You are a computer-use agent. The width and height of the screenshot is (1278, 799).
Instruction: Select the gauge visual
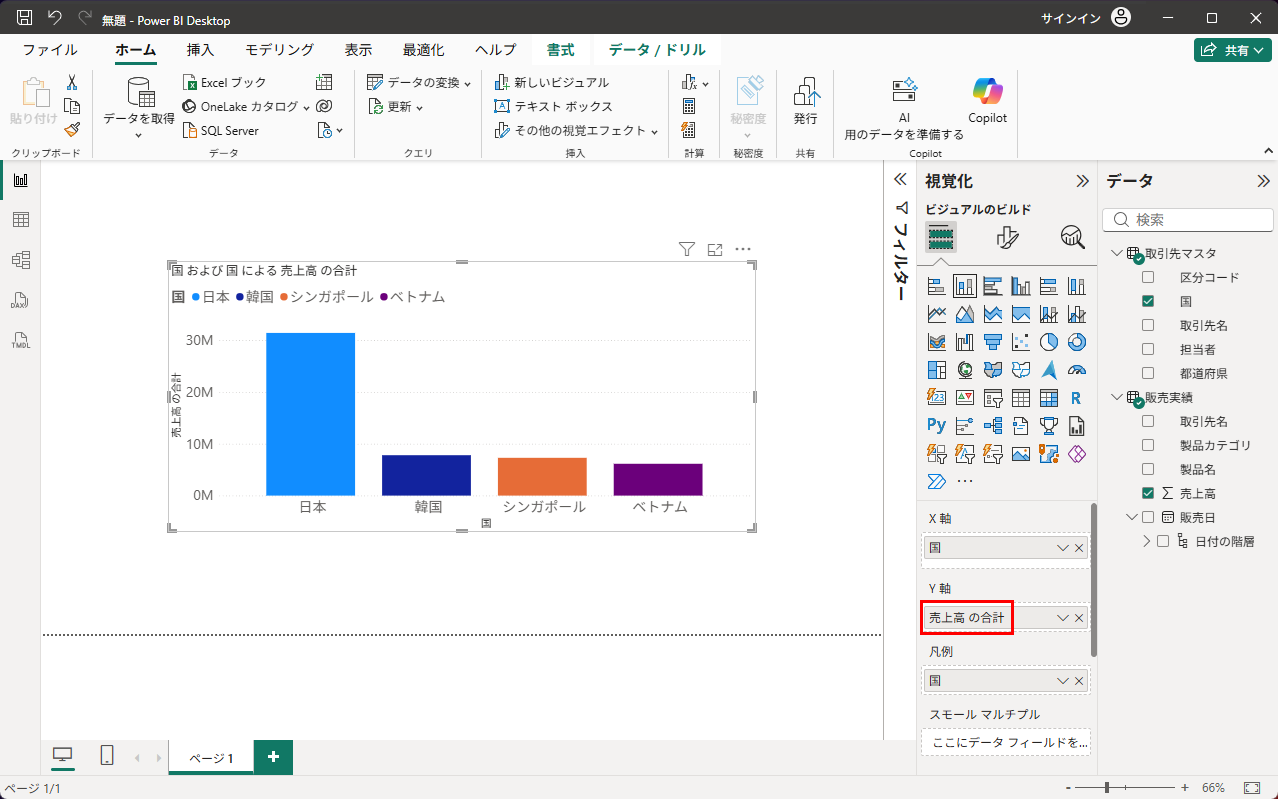tap(1076, 370)
